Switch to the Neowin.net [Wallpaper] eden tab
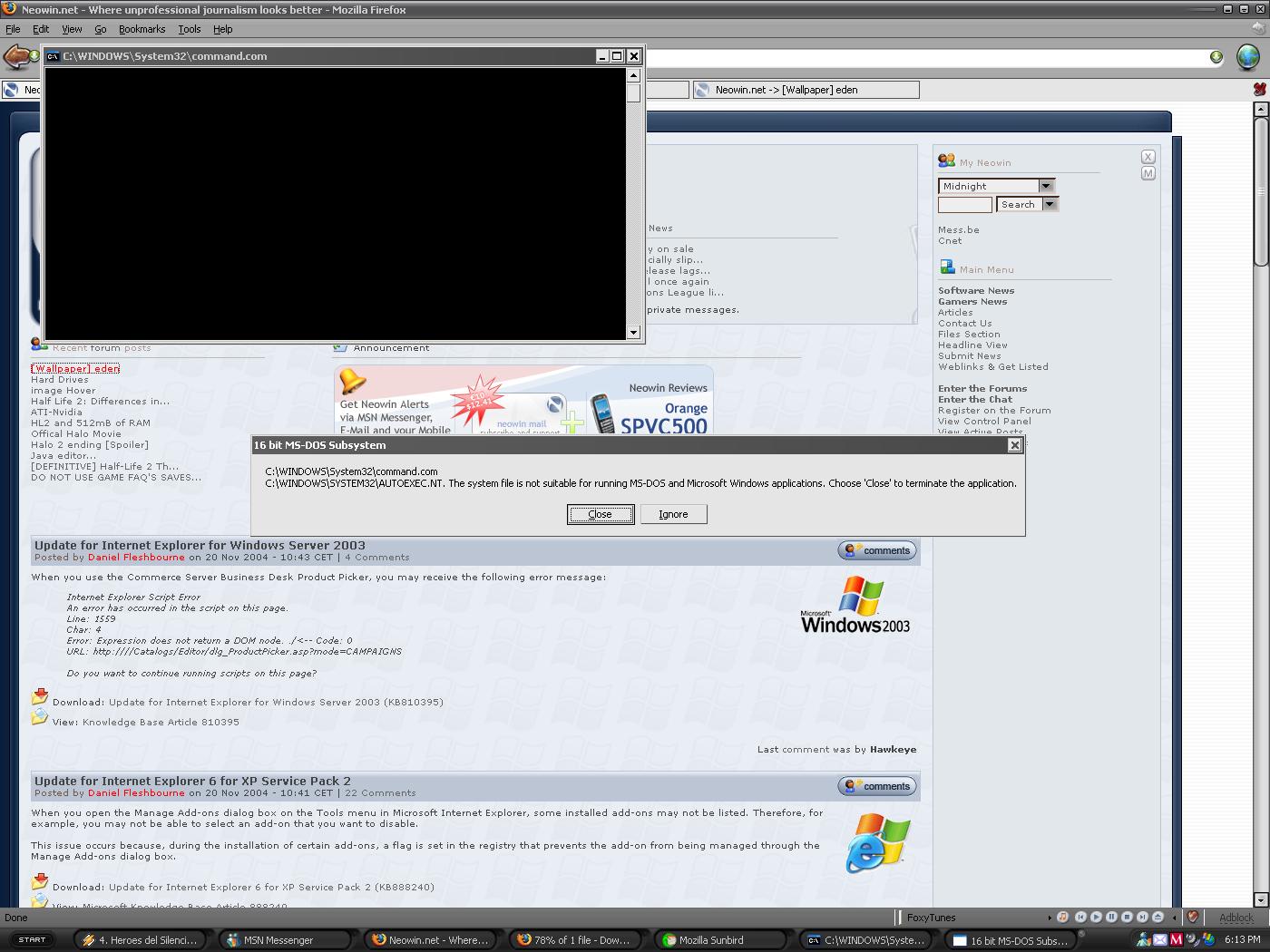Image resolution: width=1270 pixels, height=952 pixels. click(806, 90)
